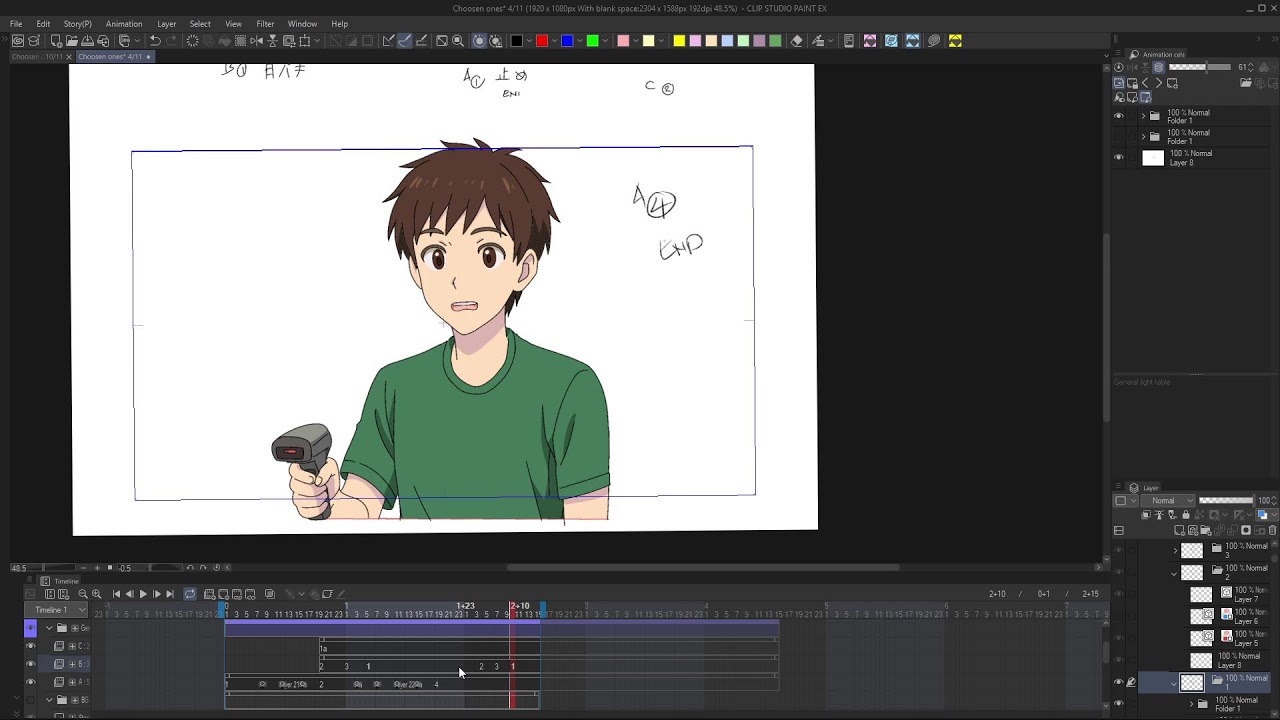Viewport: 1280px width, 720px height.
Task: Click the Flip horizontal icon in the command bar
Action: [x=257, y=41]
